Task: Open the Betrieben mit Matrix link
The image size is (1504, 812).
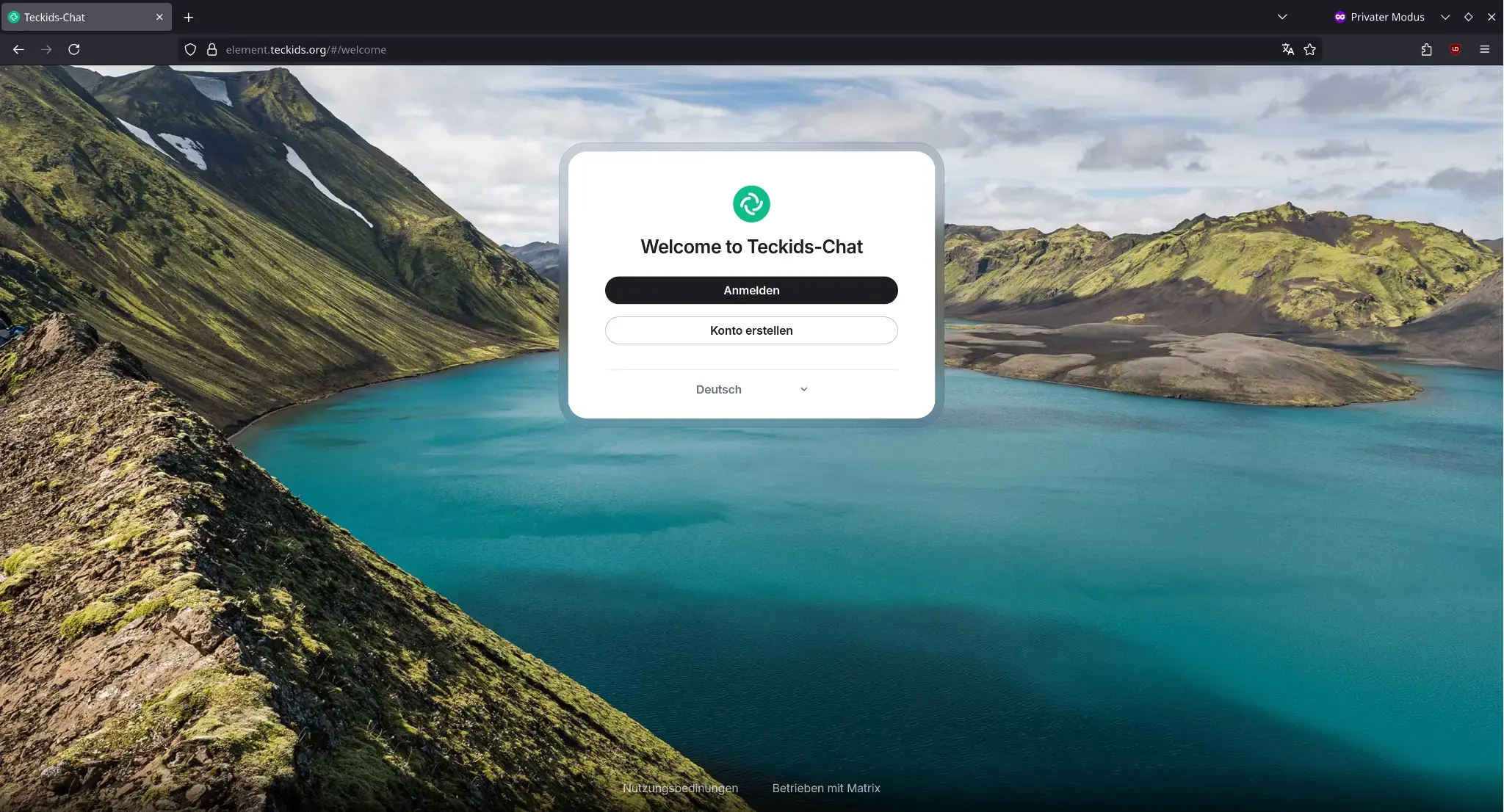Action: [x=826, y=788]
